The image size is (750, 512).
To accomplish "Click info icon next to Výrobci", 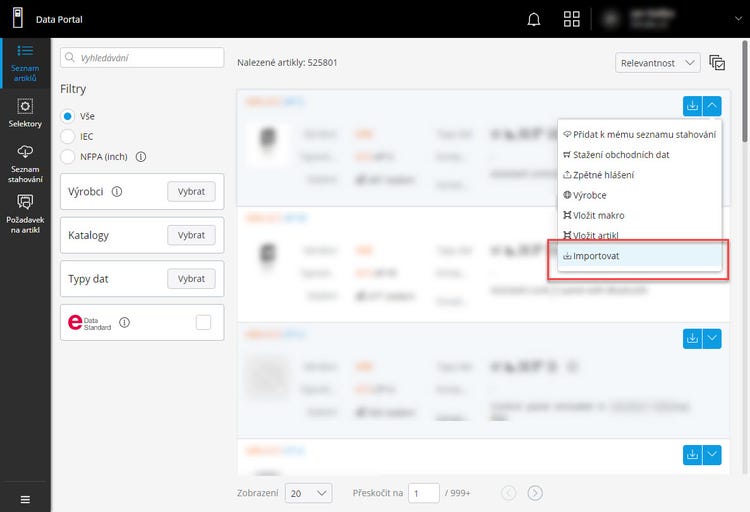I will click(x=117, y=192).
